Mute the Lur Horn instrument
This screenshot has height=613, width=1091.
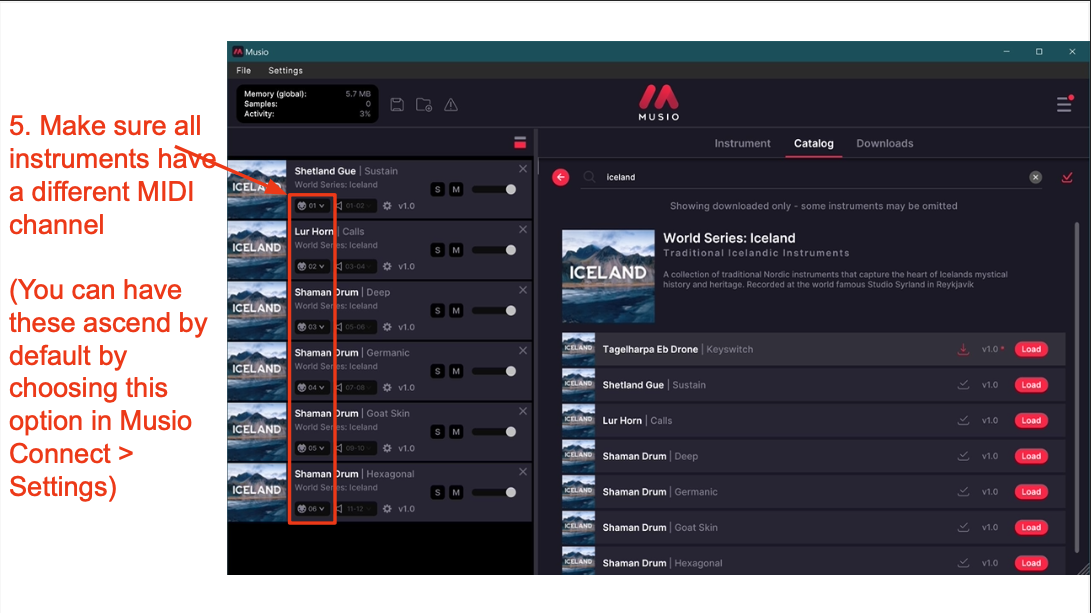click(x=456, y=250)
